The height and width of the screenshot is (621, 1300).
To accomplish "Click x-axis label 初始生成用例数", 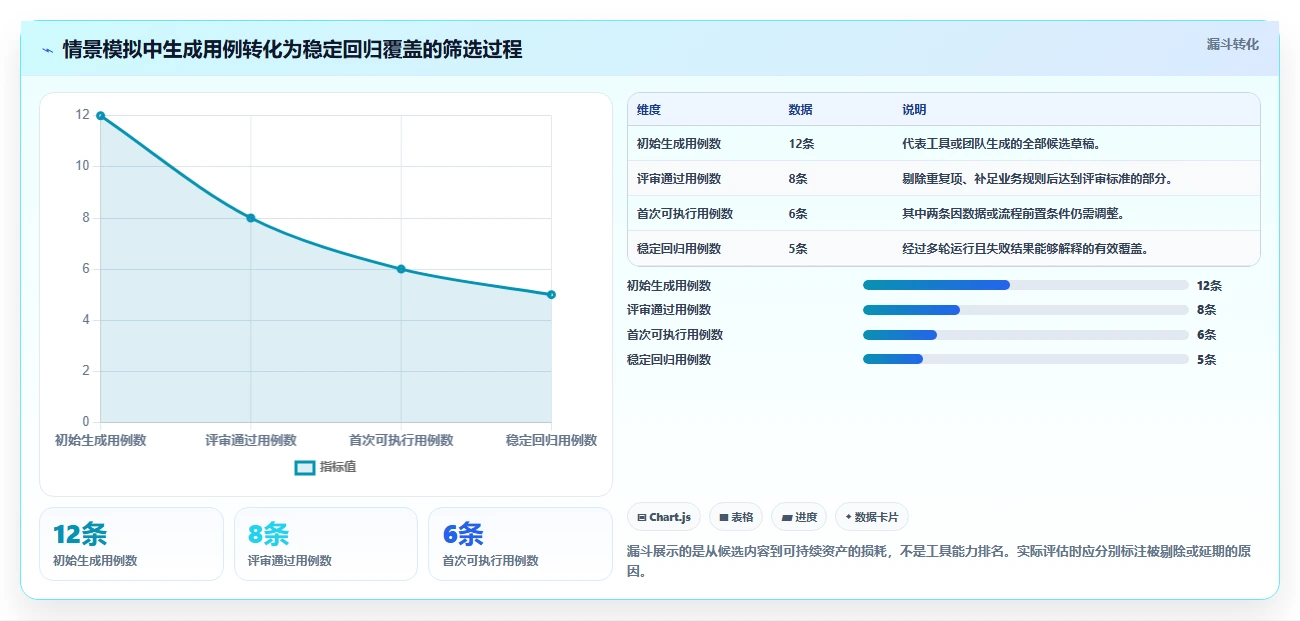I will (x=100, y=440).
